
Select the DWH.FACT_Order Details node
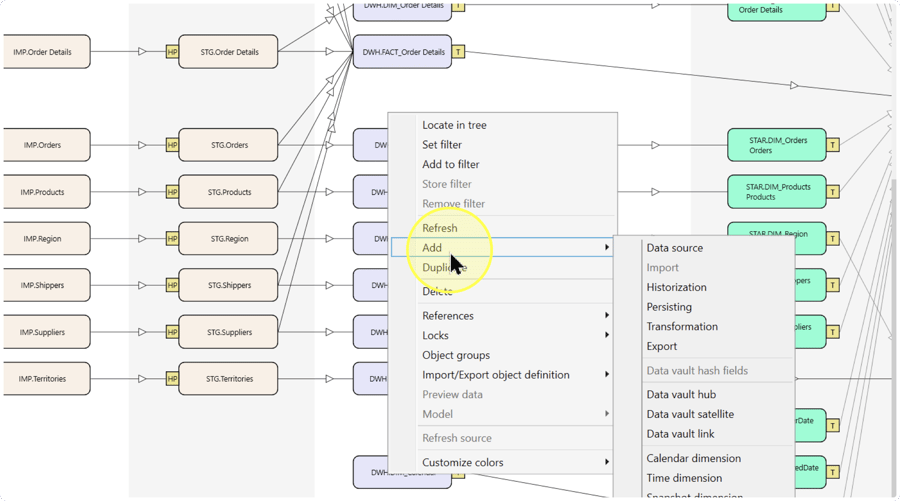pos(402,52)
